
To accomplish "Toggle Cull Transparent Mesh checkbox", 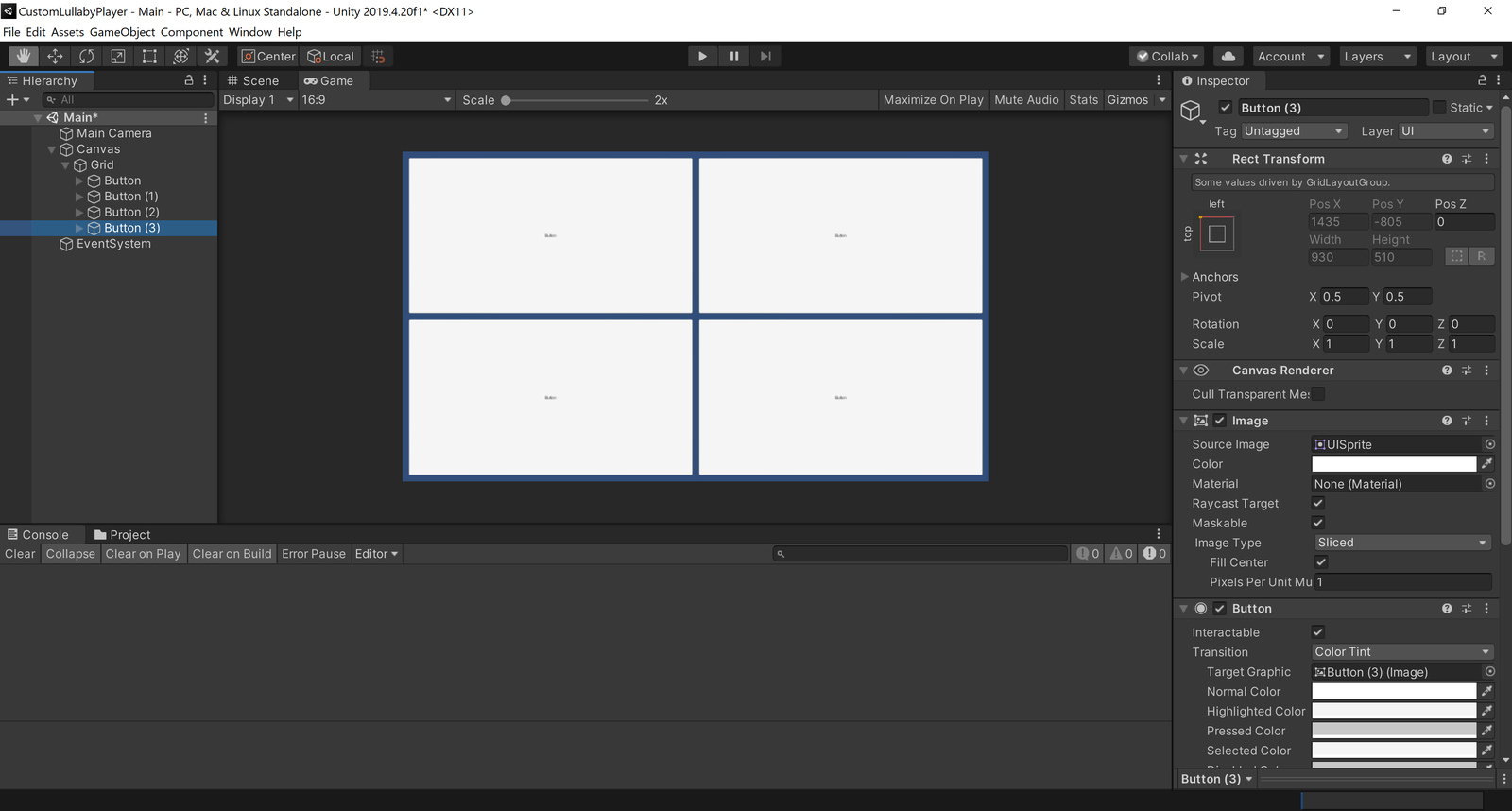I will pyautogui.click(x=1318, y=394).
